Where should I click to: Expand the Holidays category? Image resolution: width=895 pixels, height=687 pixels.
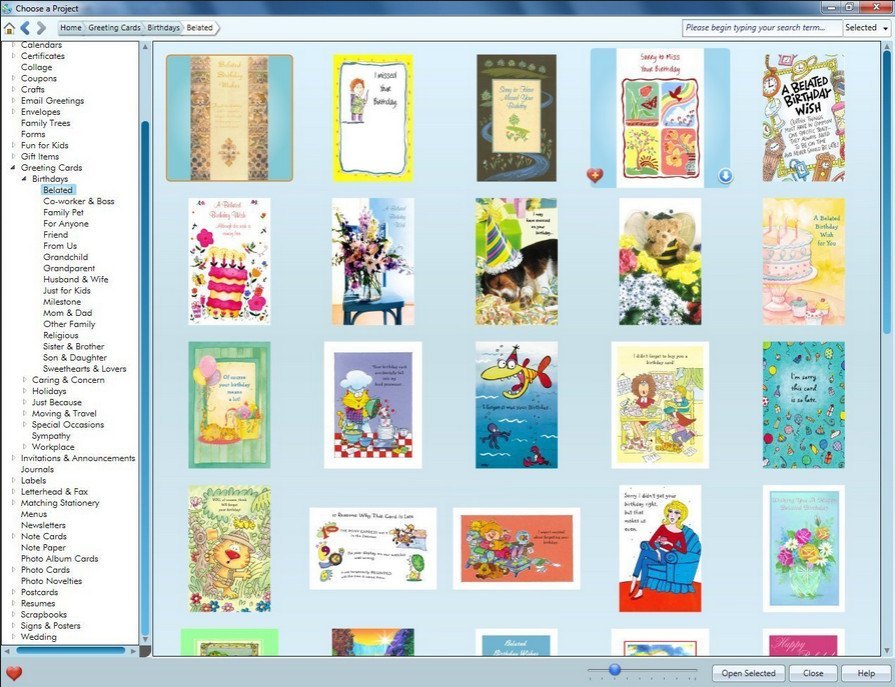coord(25,391)
